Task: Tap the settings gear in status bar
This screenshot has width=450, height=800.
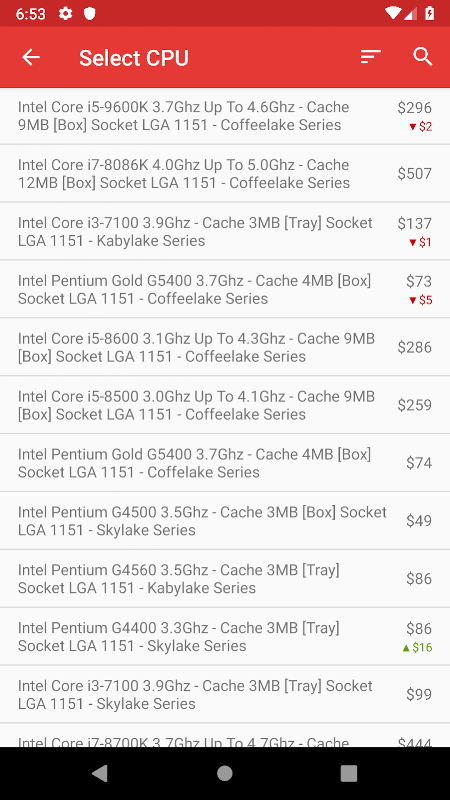Action: (65, 13)
